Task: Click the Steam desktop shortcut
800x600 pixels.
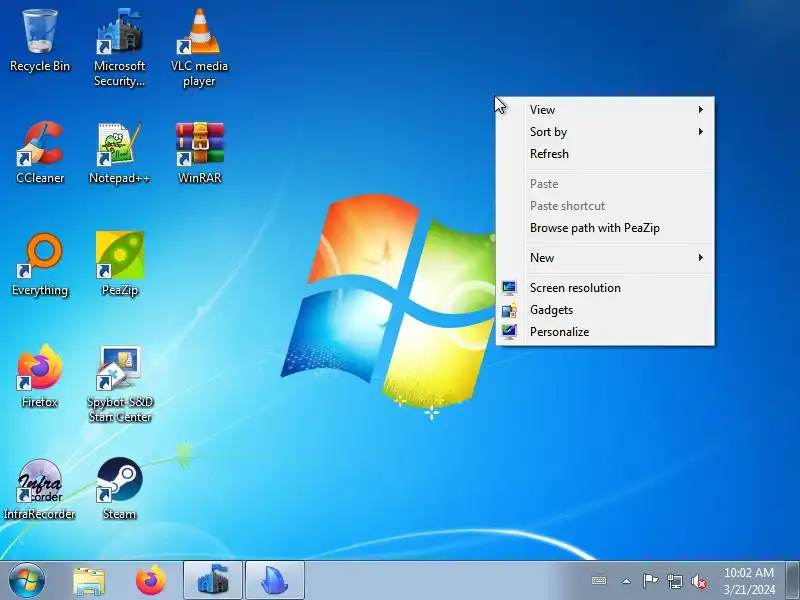Action: pyautogui.click(x=119, y=489)
